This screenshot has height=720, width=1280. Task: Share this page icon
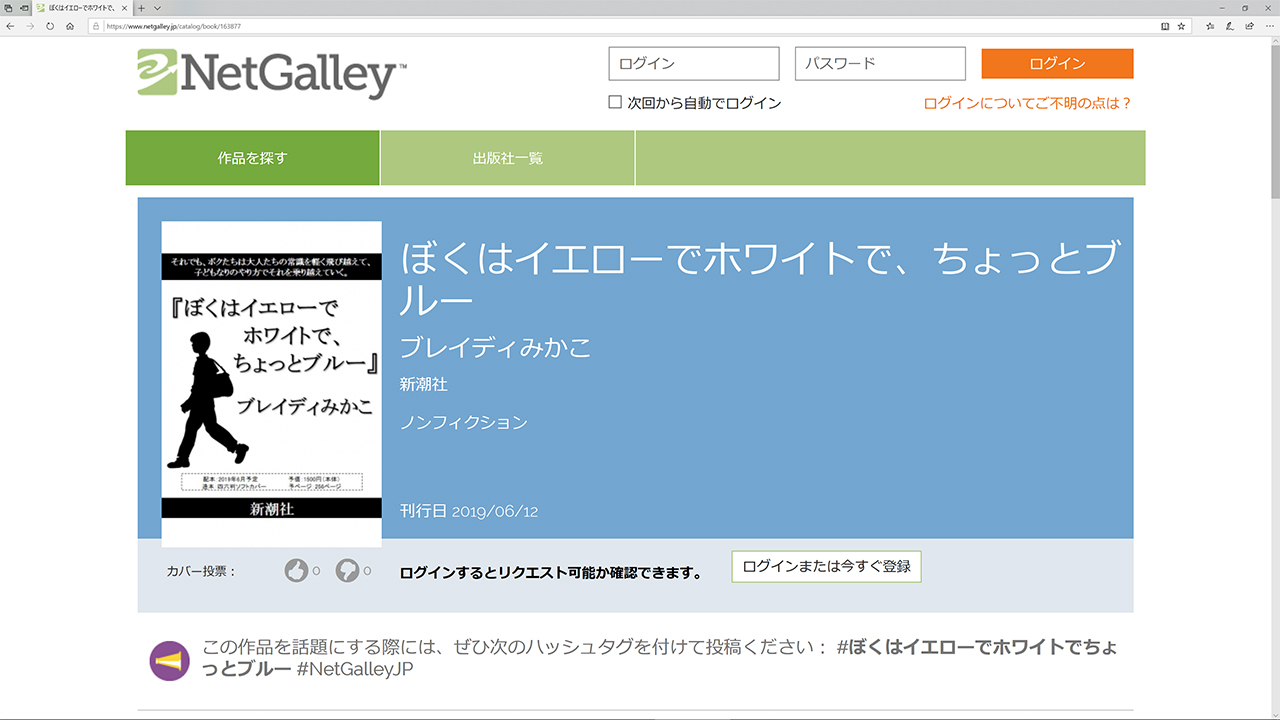click(1250, 26)
